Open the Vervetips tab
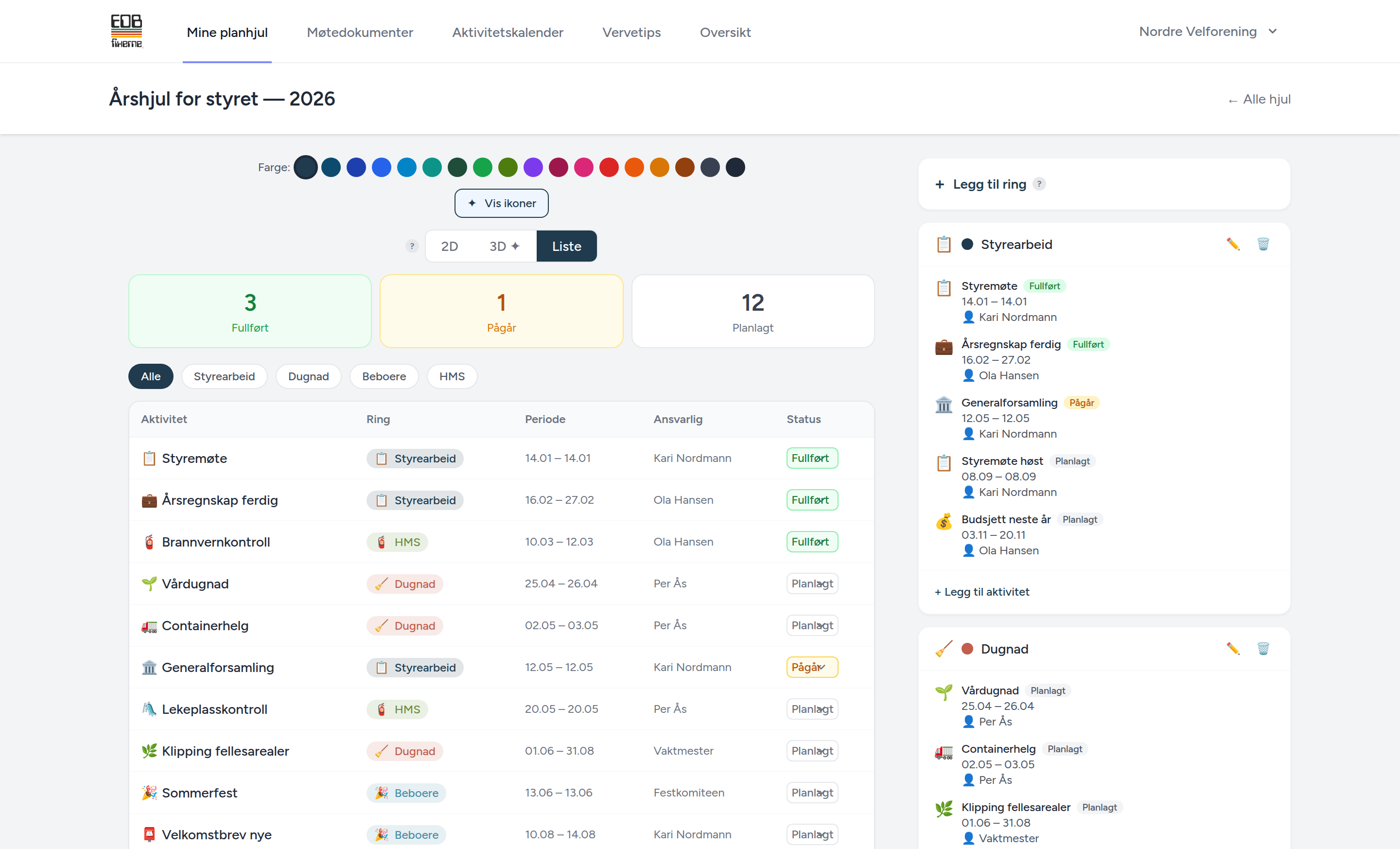Viewport: 1400px width, 849px height. pos(631,33)
